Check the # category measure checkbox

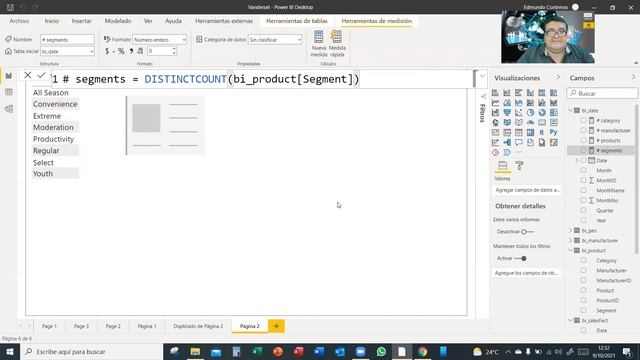coord(583,120)
